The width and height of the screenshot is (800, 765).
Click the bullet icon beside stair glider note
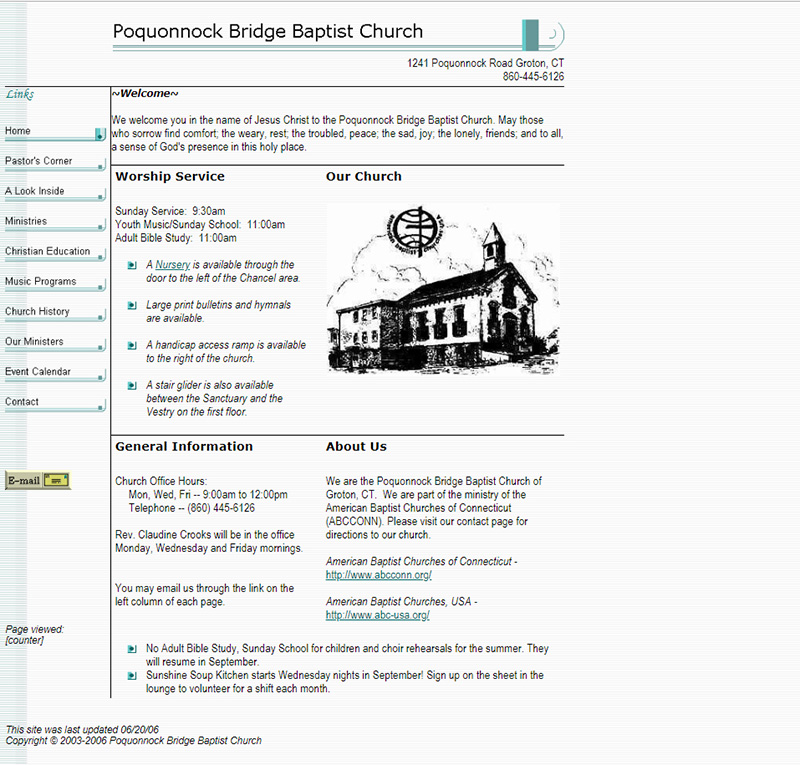132,385
